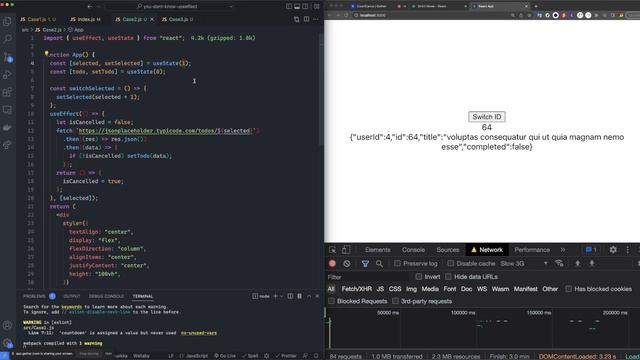This screenshot has height=360, width=640.
Task: Open the Performance tab in DevTools
Action: [532, 250]
